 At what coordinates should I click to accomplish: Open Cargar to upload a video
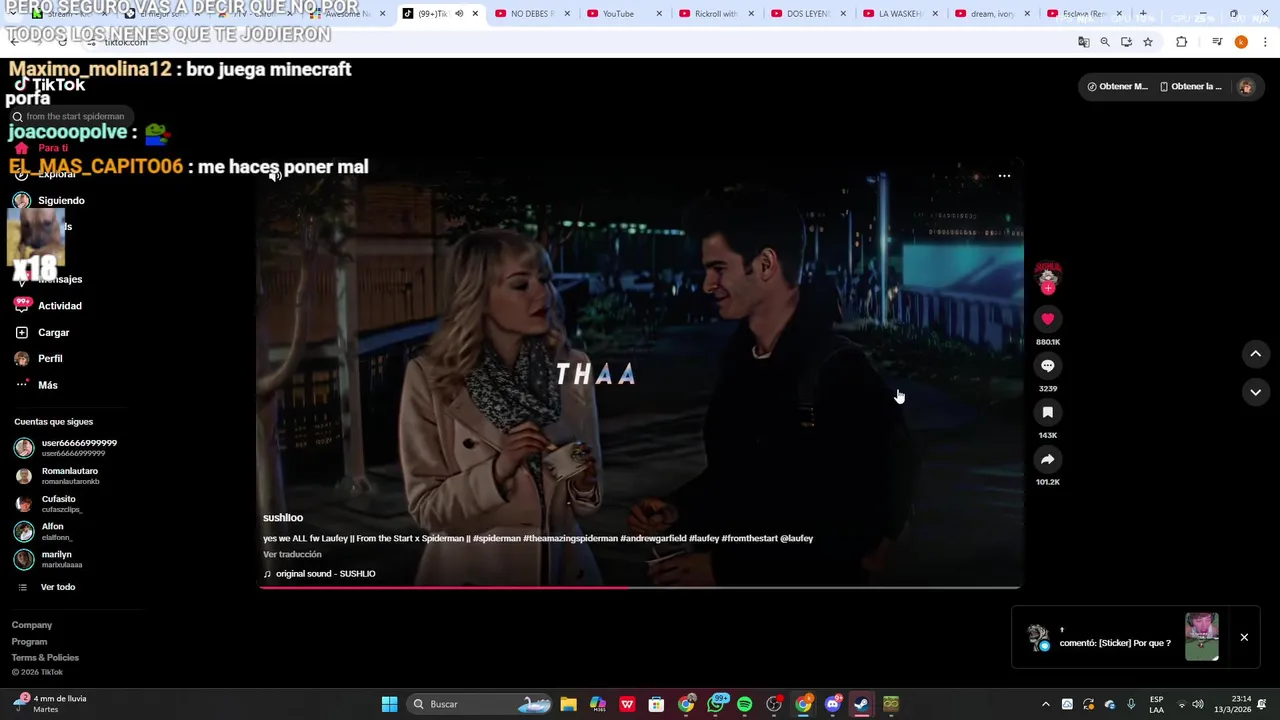tap(42, 332)
